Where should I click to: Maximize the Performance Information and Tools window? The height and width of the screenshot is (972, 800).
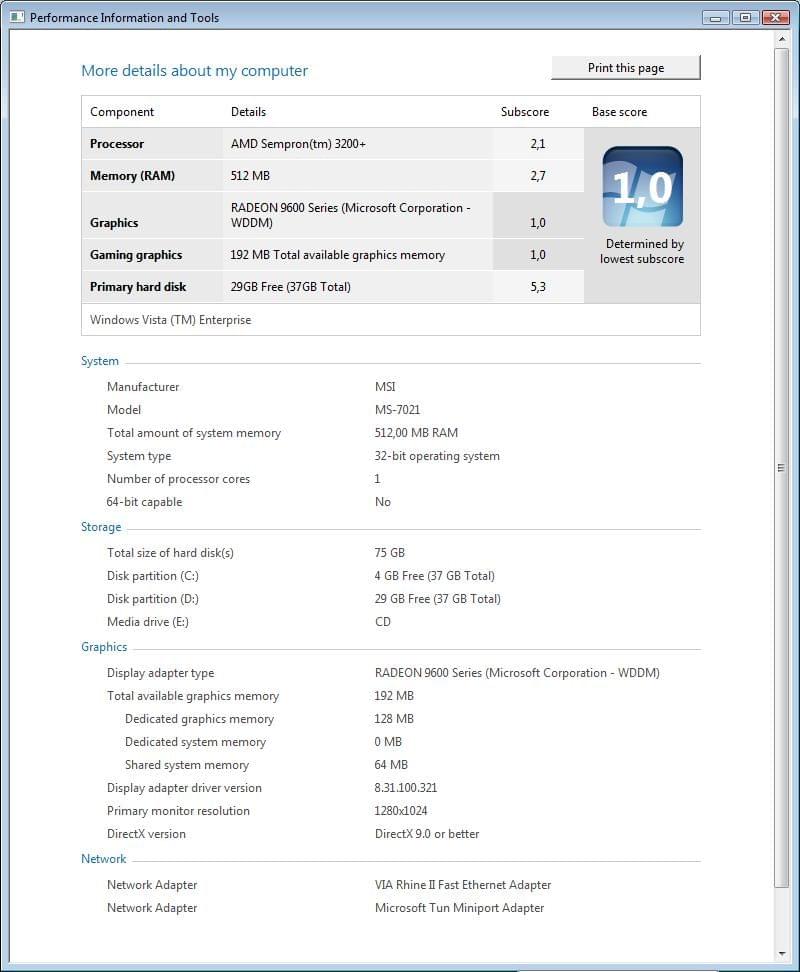(745, 17)
